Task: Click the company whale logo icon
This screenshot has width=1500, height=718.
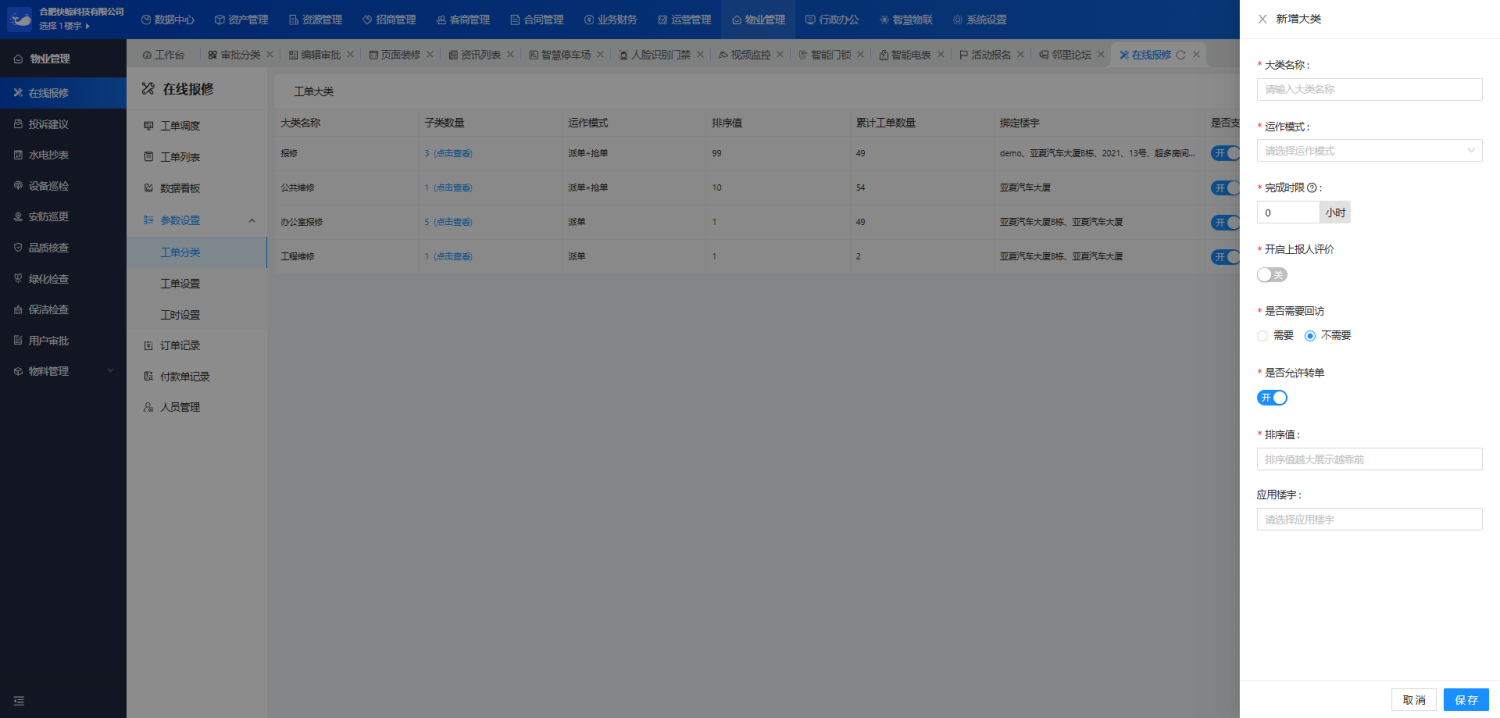Action: 20,19
